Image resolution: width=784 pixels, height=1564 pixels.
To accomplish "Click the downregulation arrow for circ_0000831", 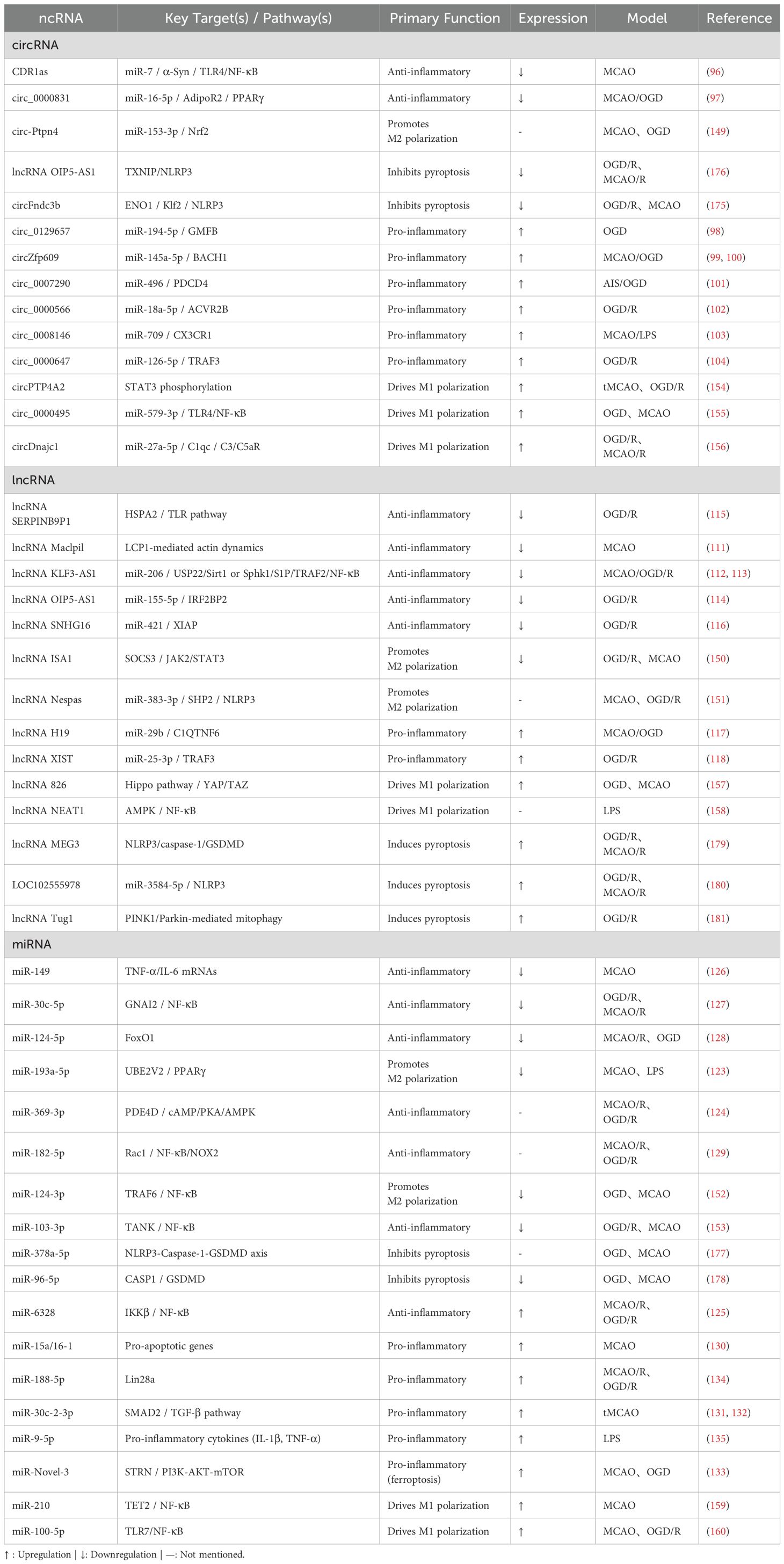I will [521, 98].
